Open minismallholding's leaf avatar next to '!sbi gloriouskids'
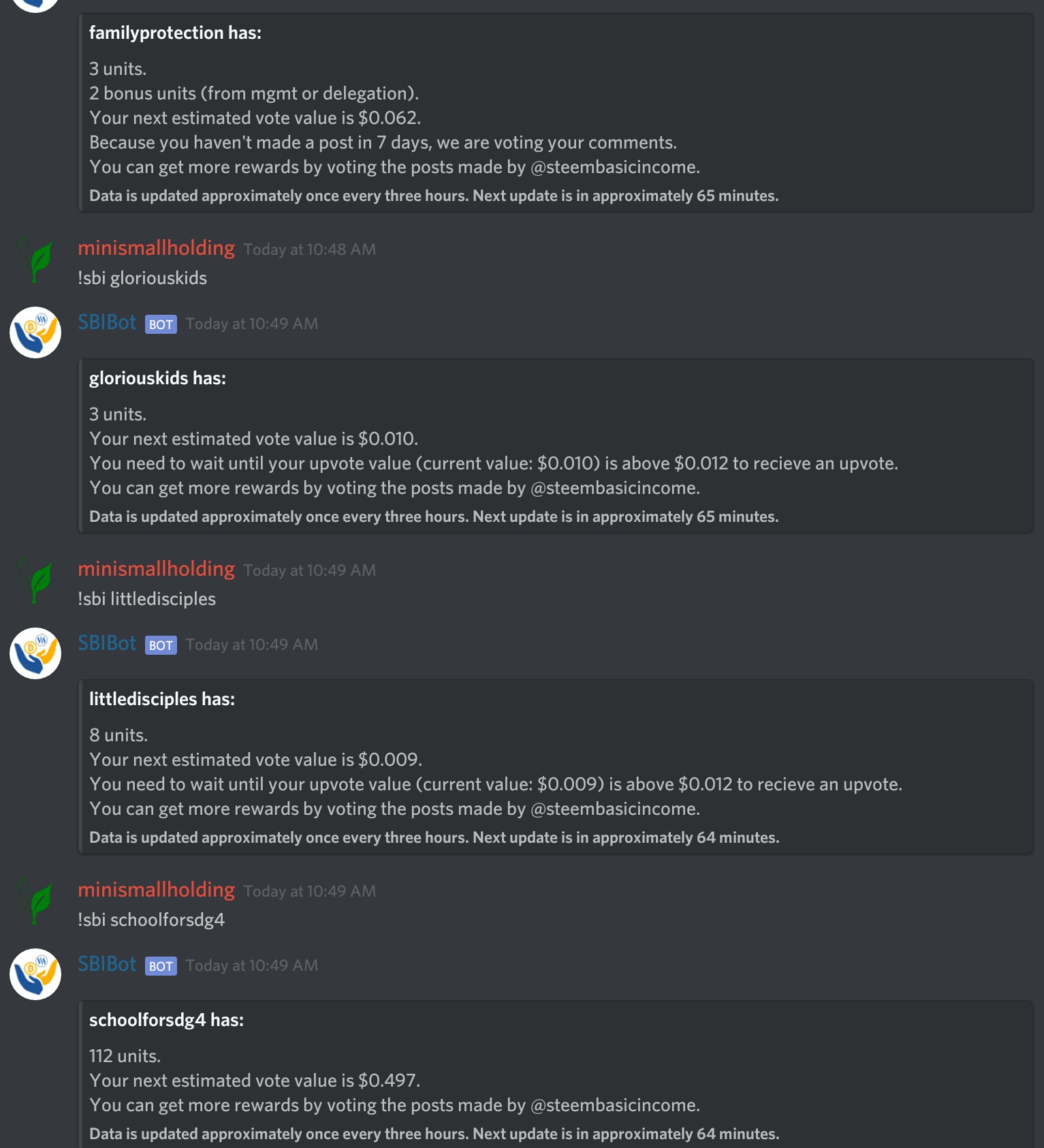 [35, 259]
